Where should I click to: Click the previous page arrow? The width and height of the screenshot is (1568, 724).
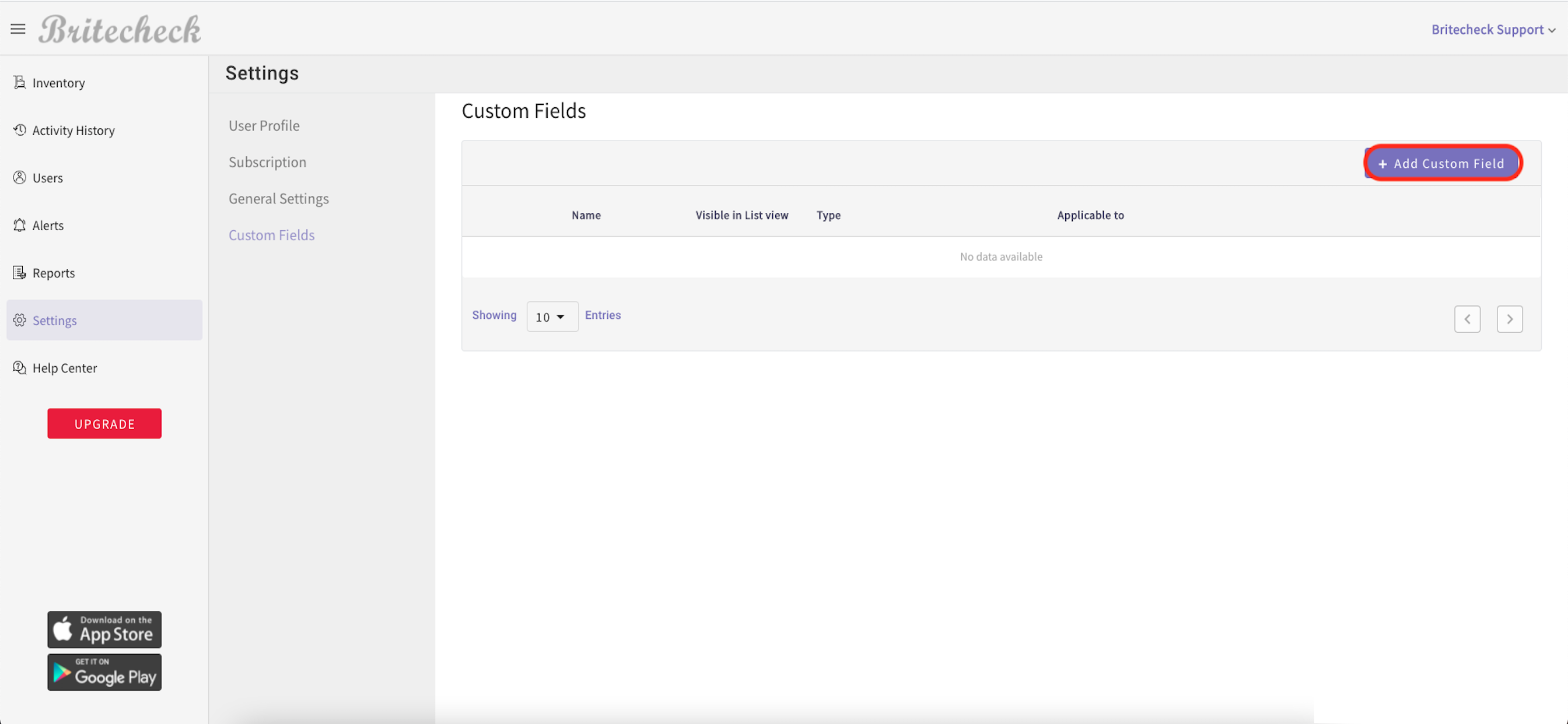[1468, 319]
